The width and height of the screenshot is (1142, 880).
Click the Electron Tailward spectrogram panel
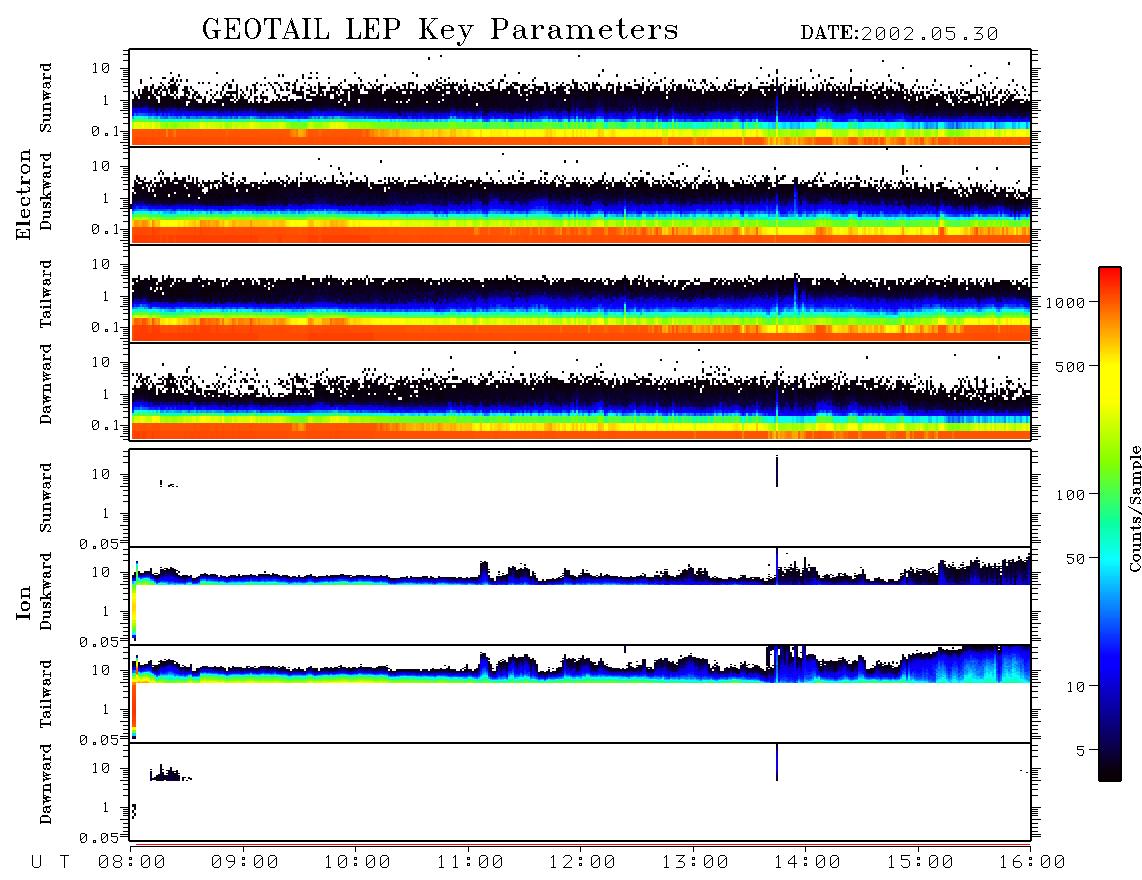(x=580, y=294)
